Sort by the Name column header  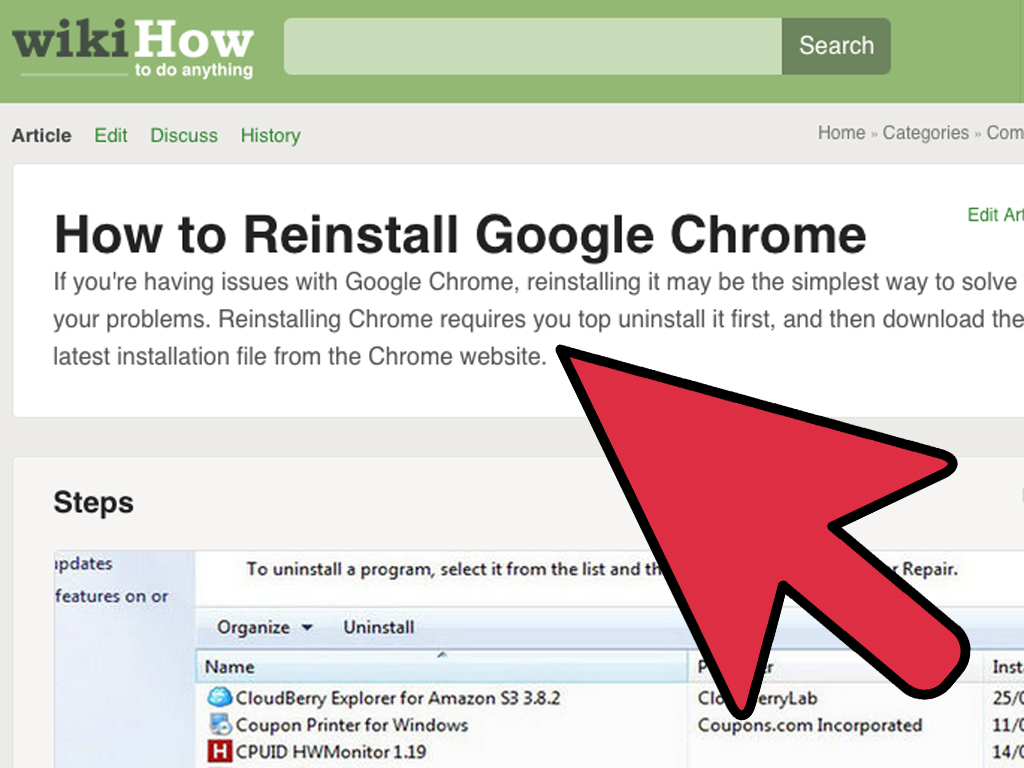(x=441, y=667)
